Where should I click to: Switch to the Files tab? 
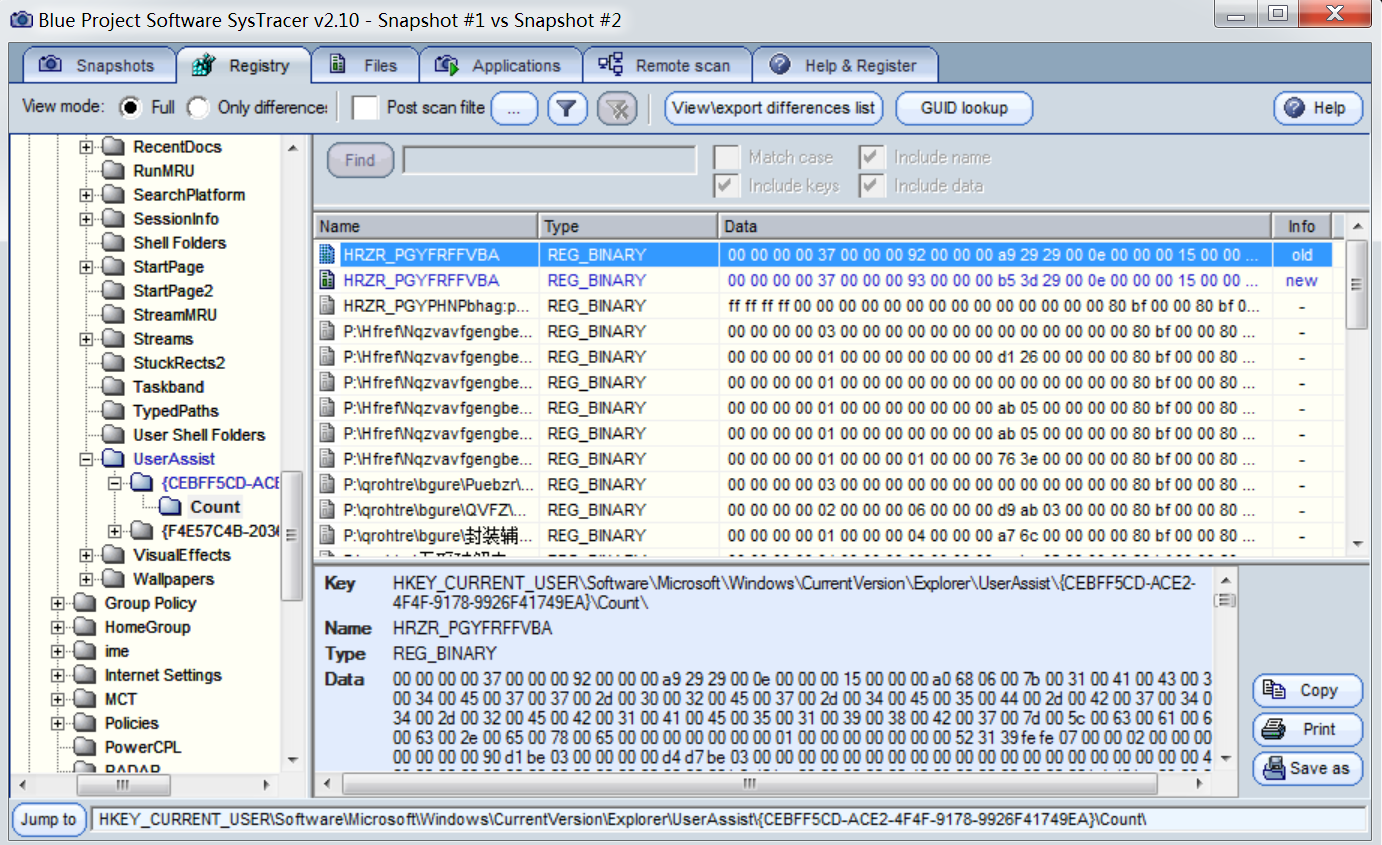coord(364,65)
